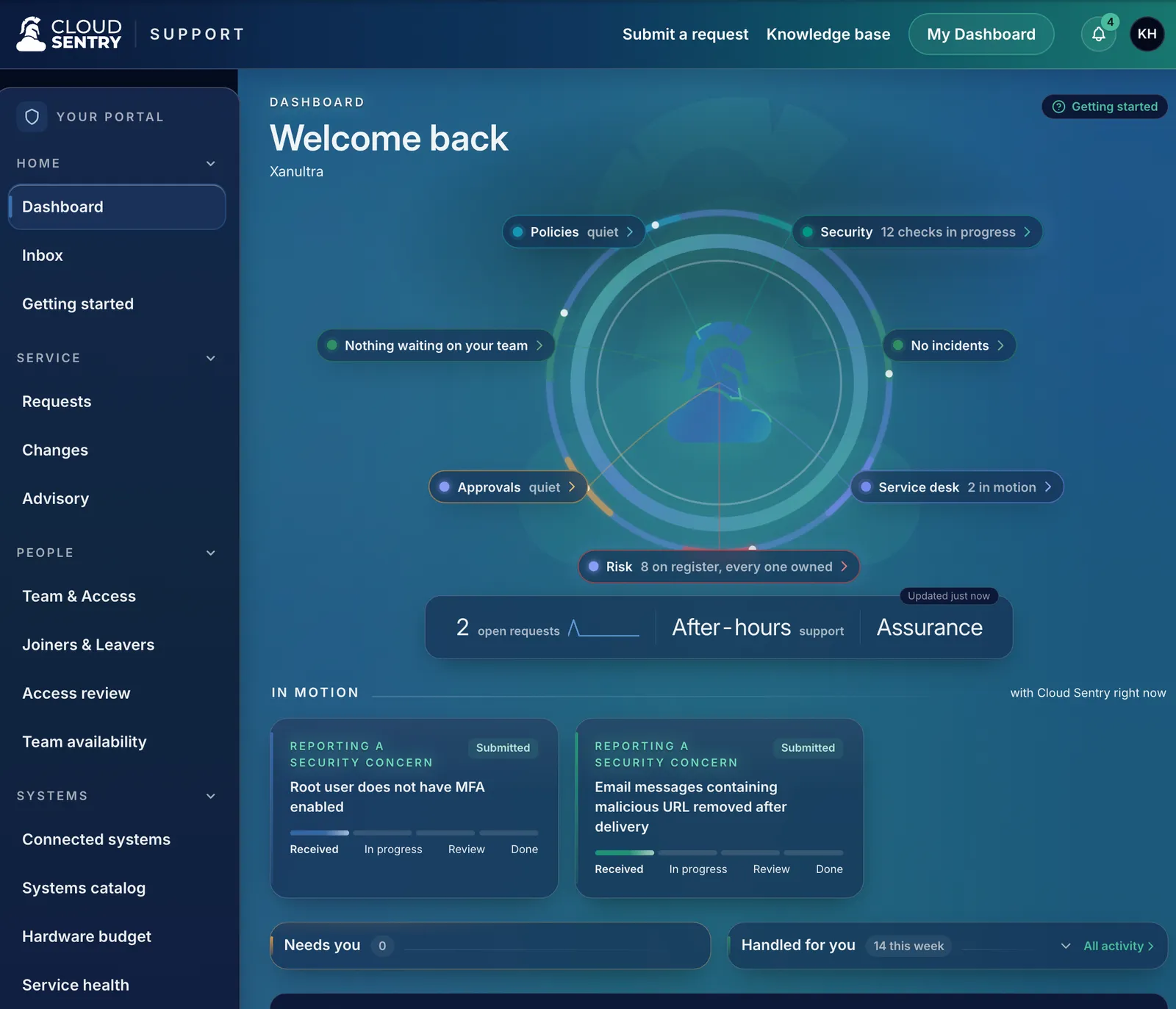This screenshot has width=1176, height=1009.
Task: Click the Cloud Sentry logo
Action: coord(68,34)
